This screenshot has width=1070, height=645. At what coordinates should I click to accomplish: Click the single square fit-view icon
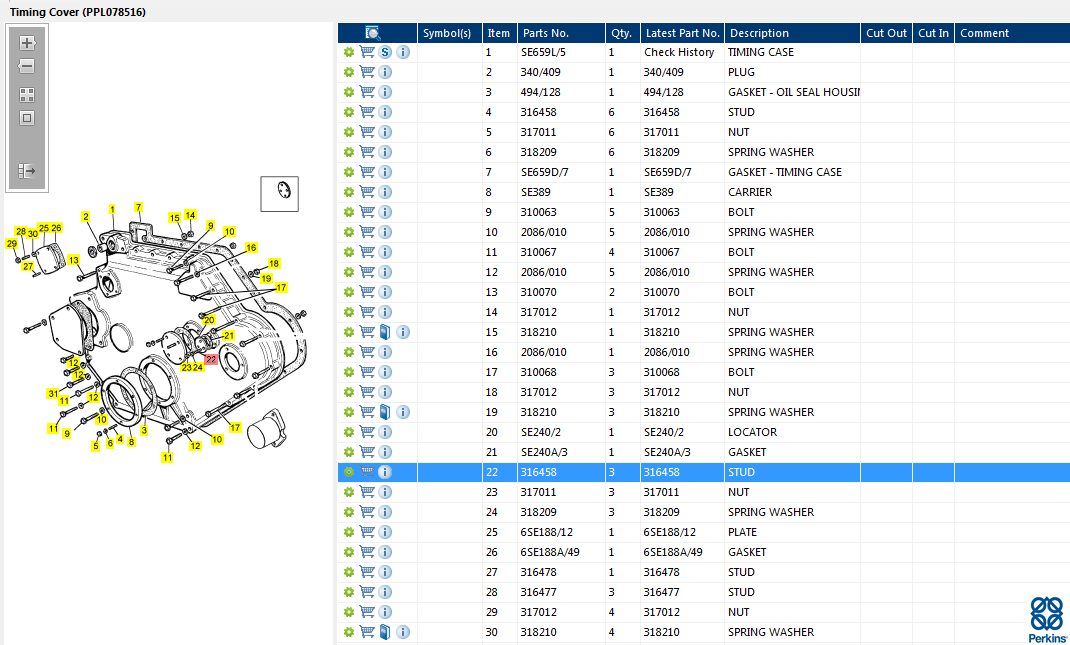point(27,118)
